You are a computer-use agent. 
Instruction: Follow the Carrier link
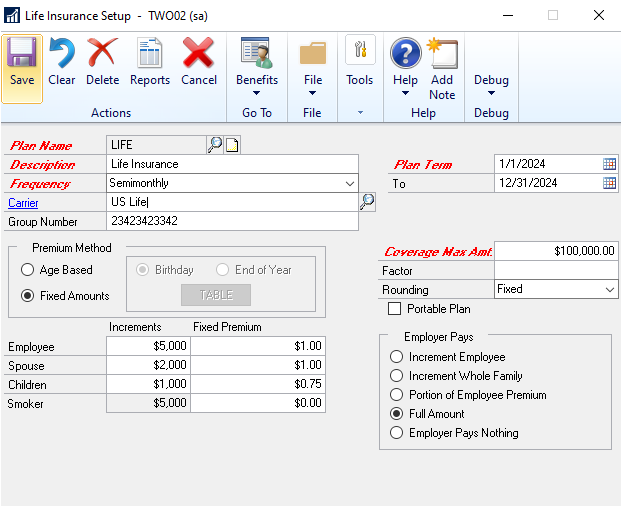(23, 203)
